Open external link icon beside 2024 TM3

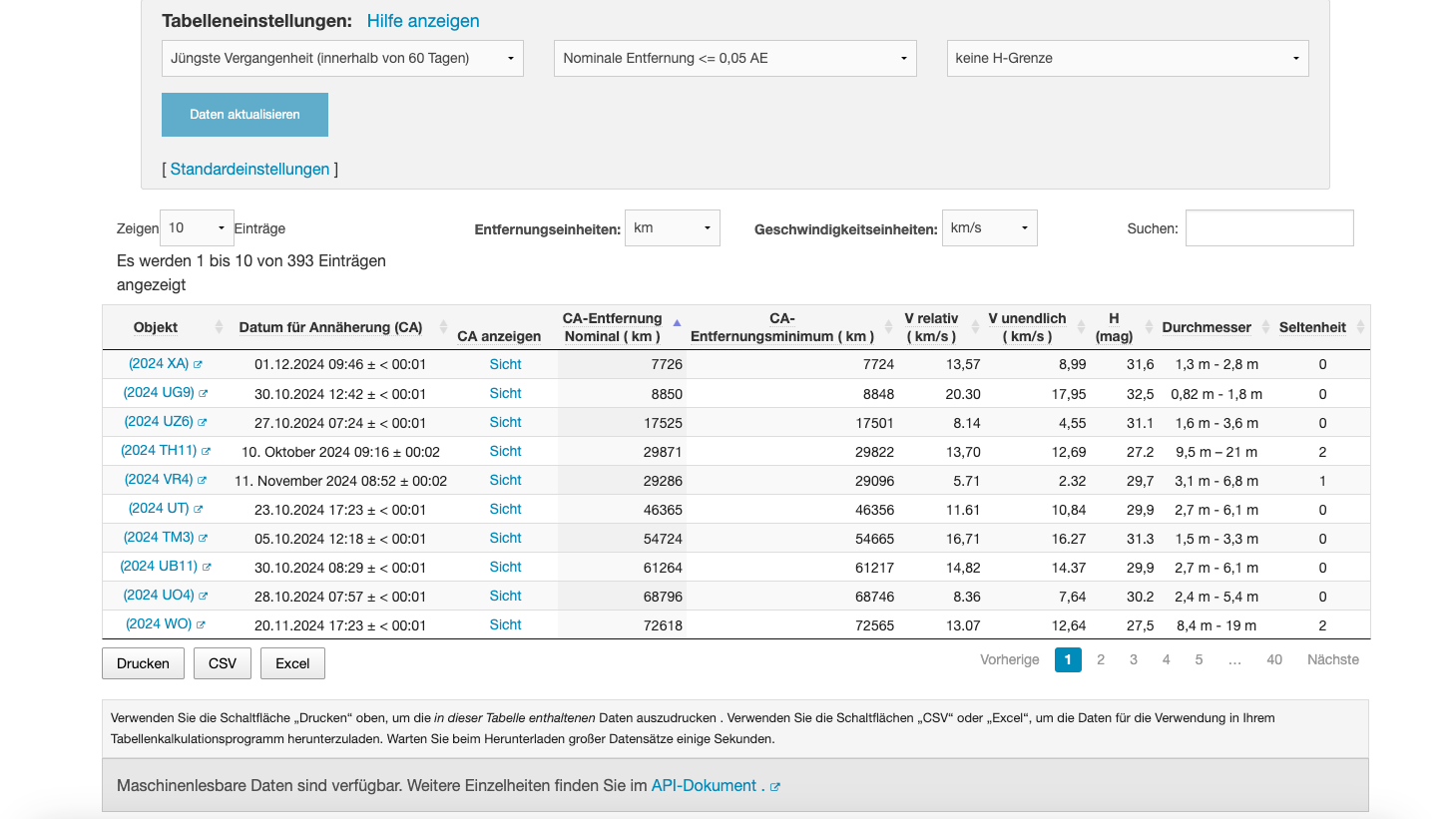[204, 539]
